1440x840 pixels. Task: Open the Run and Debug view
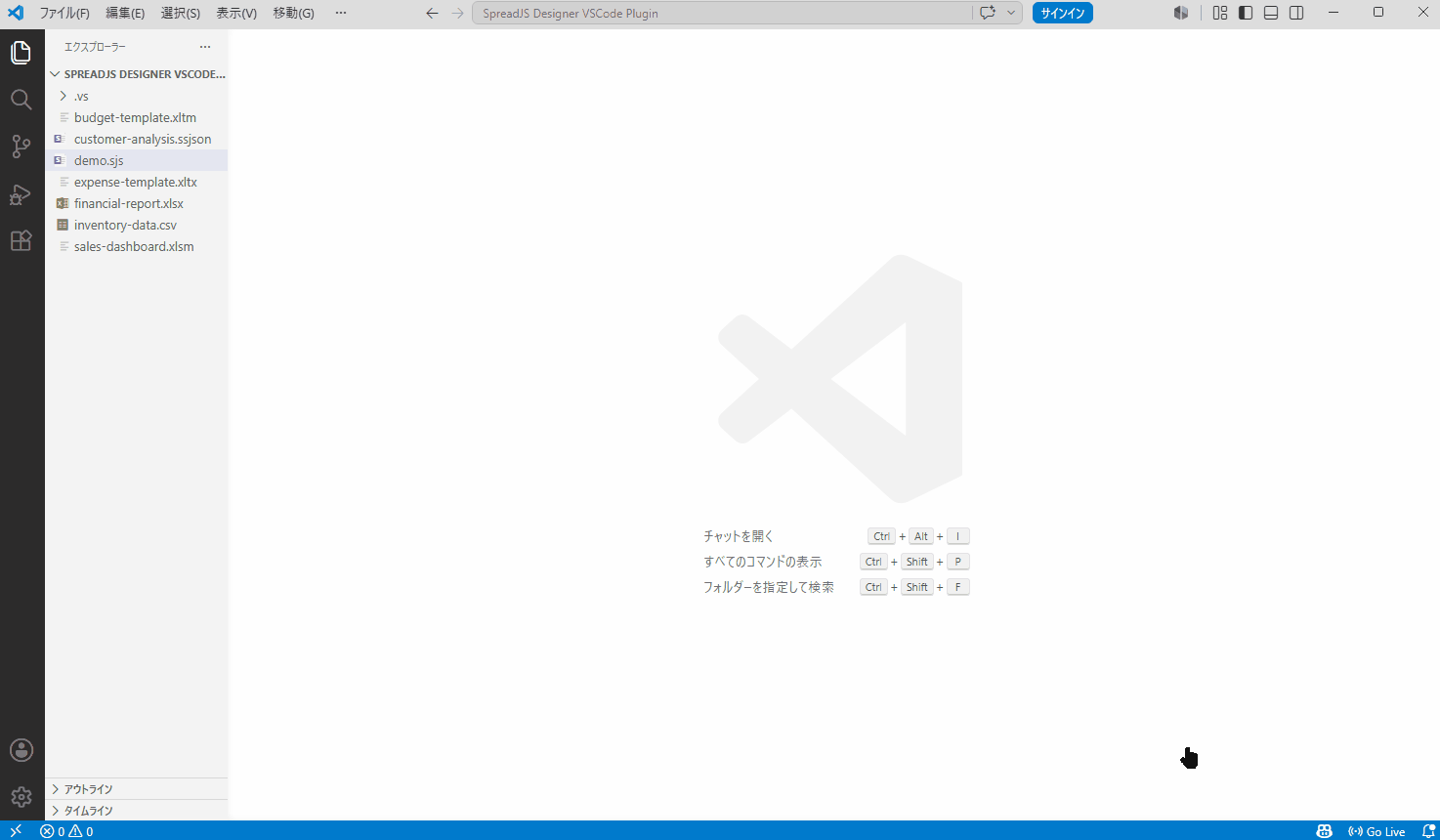tap(21, 193)
